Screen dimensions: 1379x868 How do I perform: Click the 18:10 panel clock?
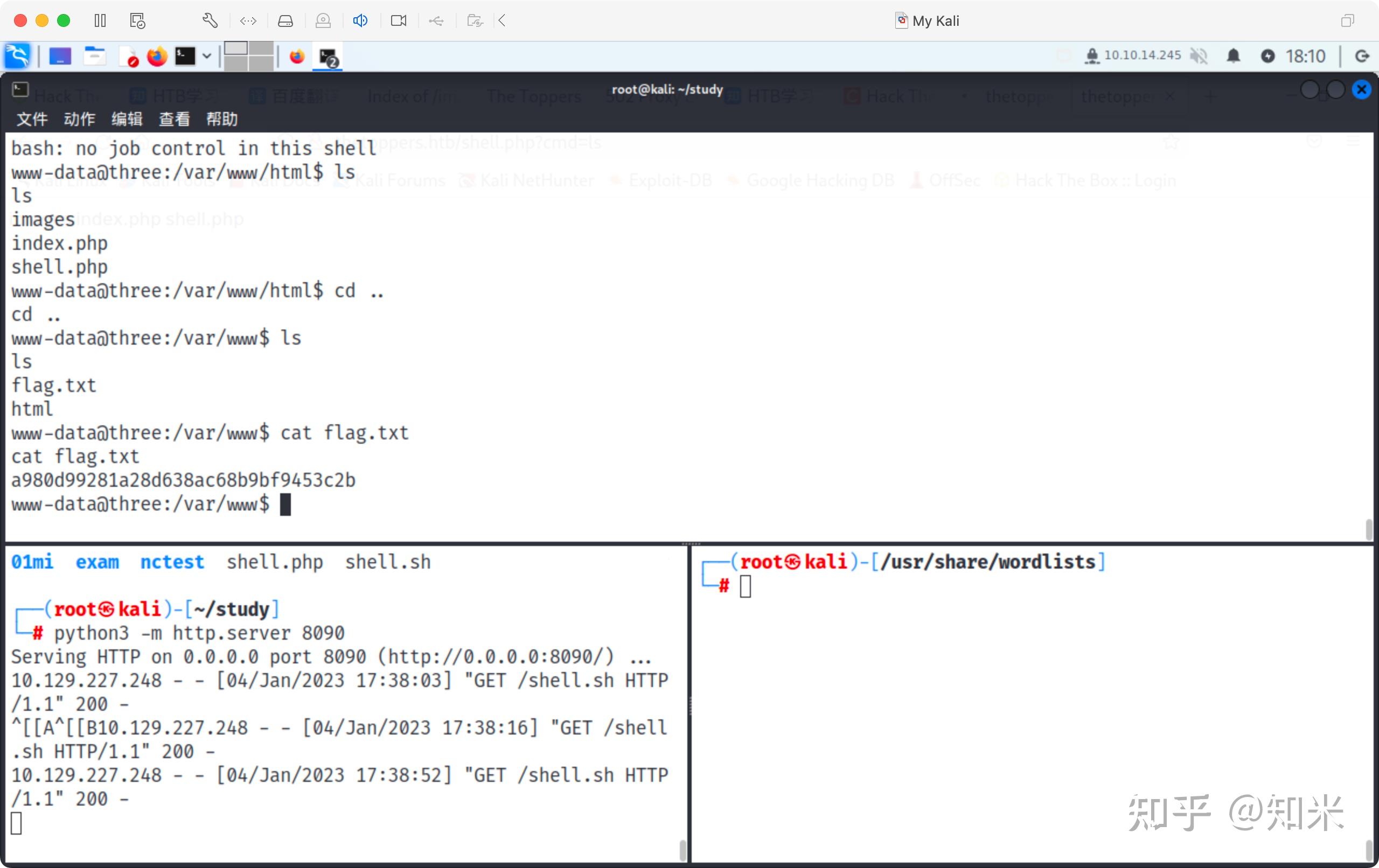coord(1306,56)
